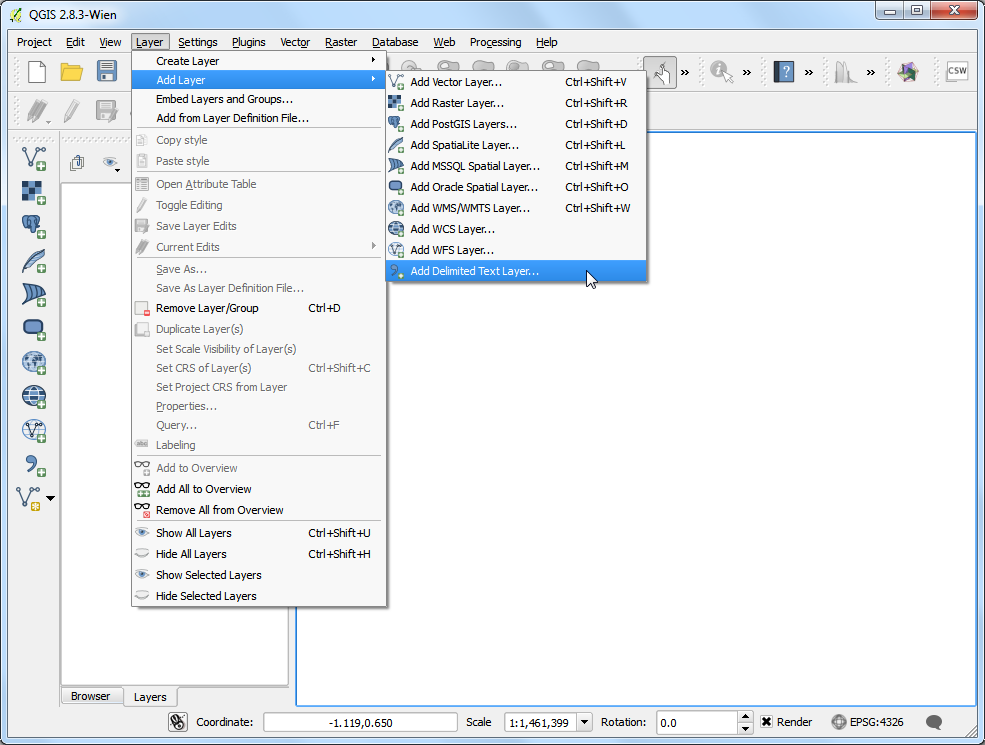Click the CSW catalog client icon
985x745 pixels.
point(957,71)
